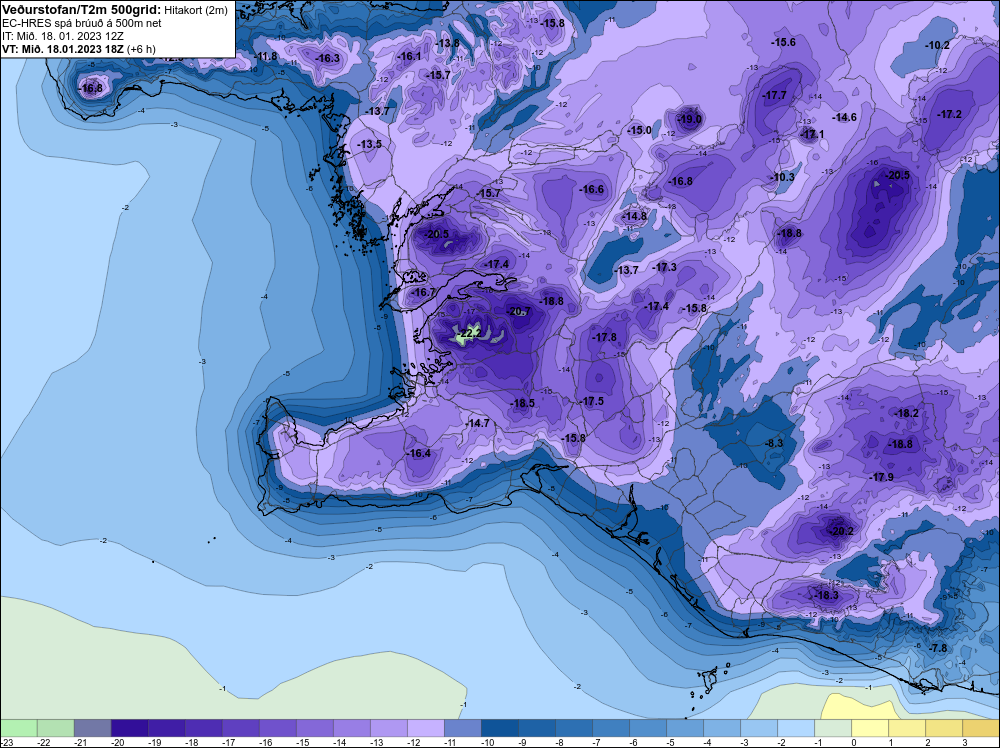This screenshot has width=1000, height=748.
Task: Click the -20.7 temperature label
Action: (x=518, y=311)
